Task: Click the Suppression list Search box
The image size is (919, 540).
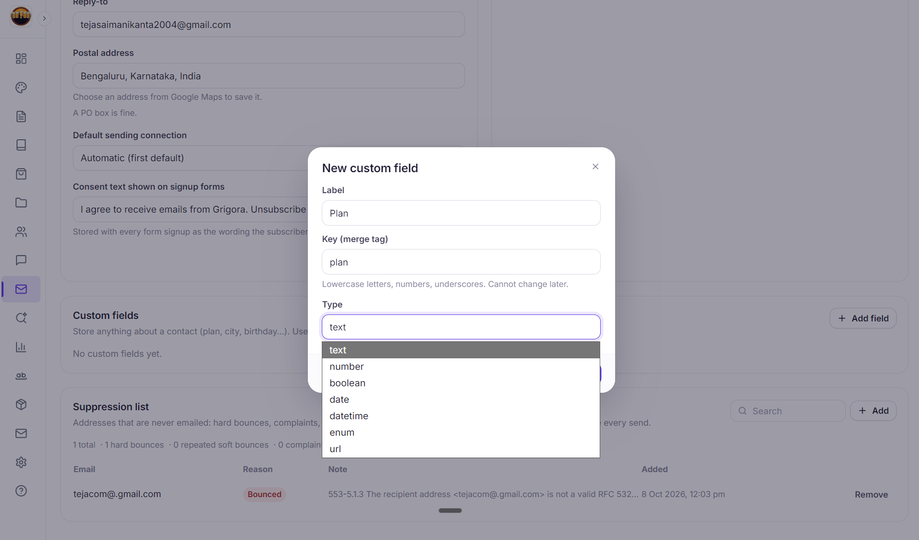Action: pyautogui.click(x=787, y=411)
